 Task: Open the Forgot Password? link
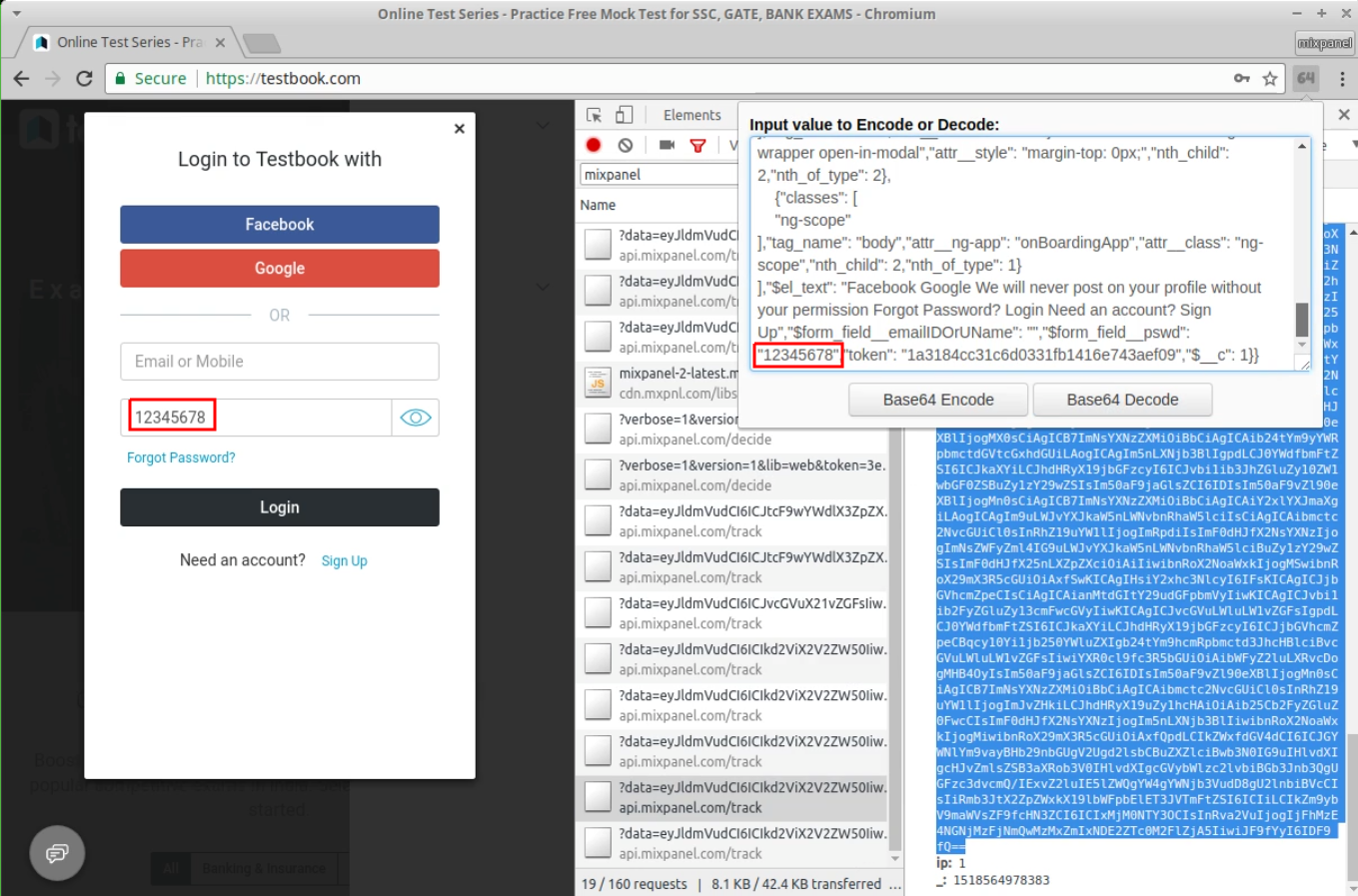click(x=181, y=457)
